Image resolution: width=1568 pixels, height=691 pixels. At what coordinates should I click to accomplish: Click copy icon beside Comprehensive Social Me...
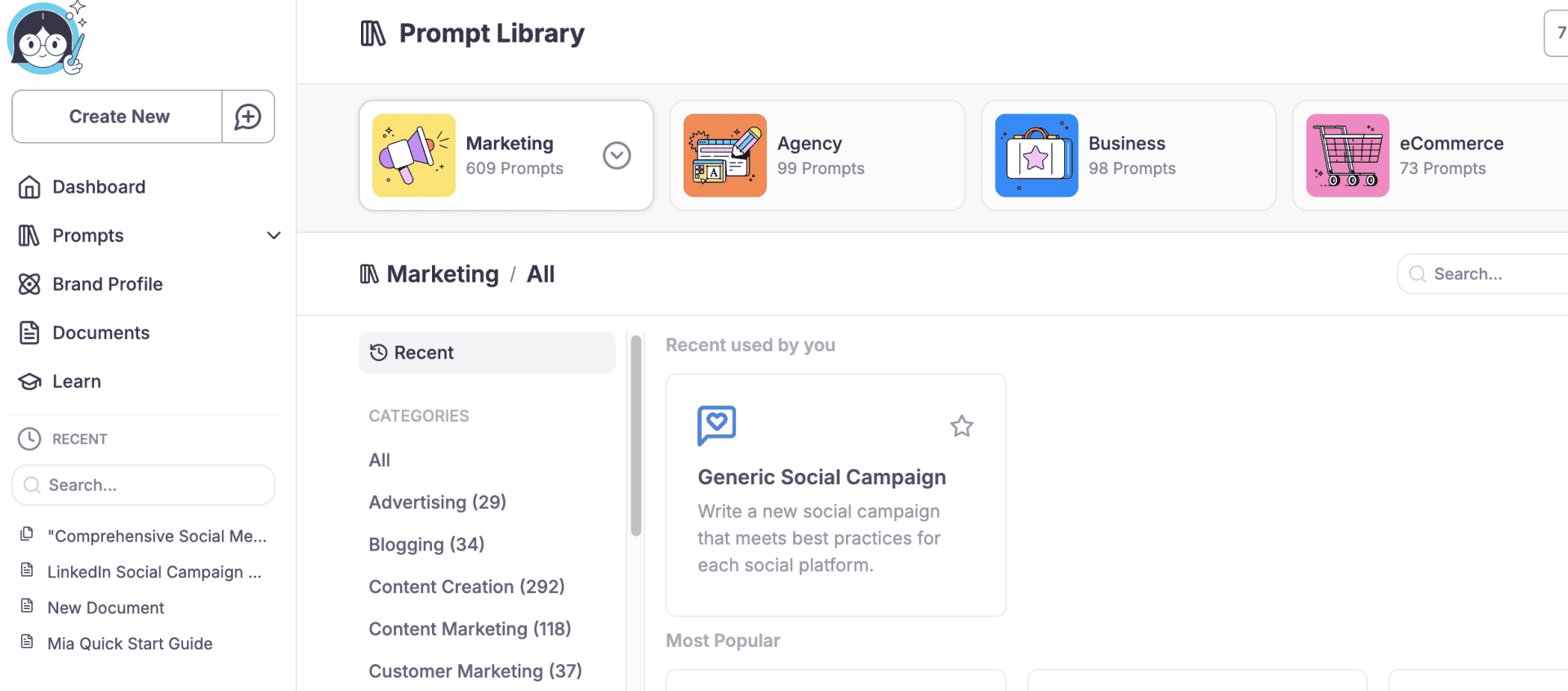coord(27,534)
